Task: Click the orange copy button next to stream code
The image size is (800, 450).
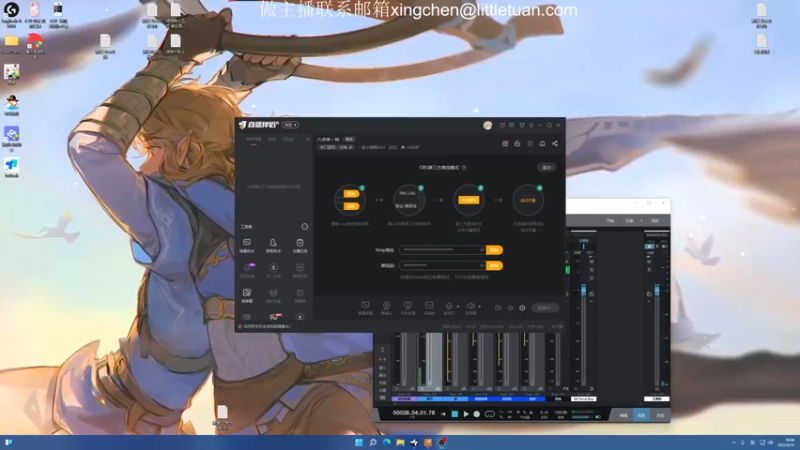Action: click(x=494, y=266)
